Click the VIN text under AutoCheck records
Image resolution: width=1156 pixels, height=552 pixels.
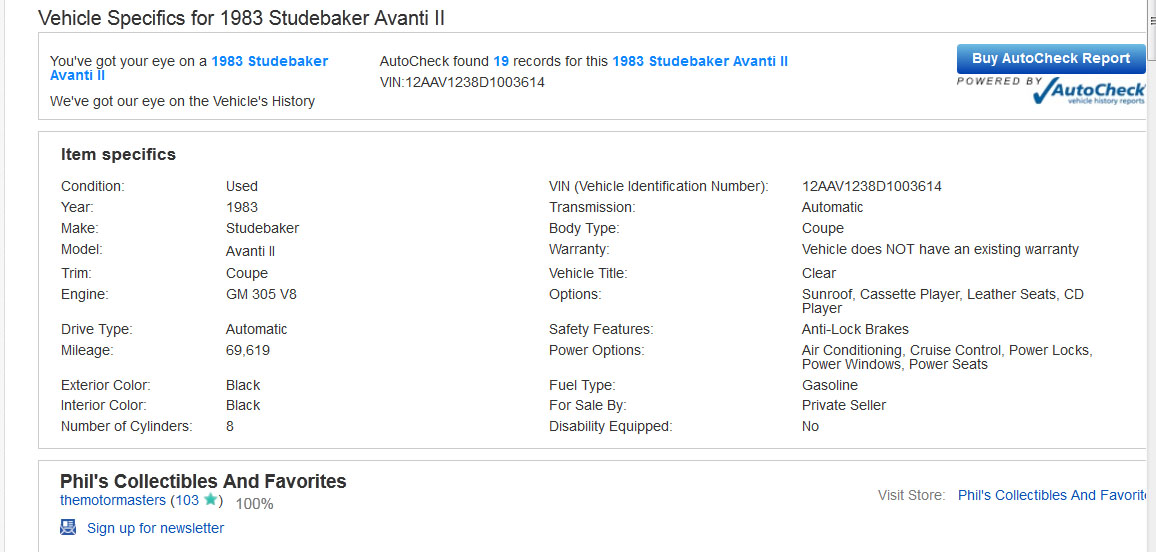click(x=462, y=83)
